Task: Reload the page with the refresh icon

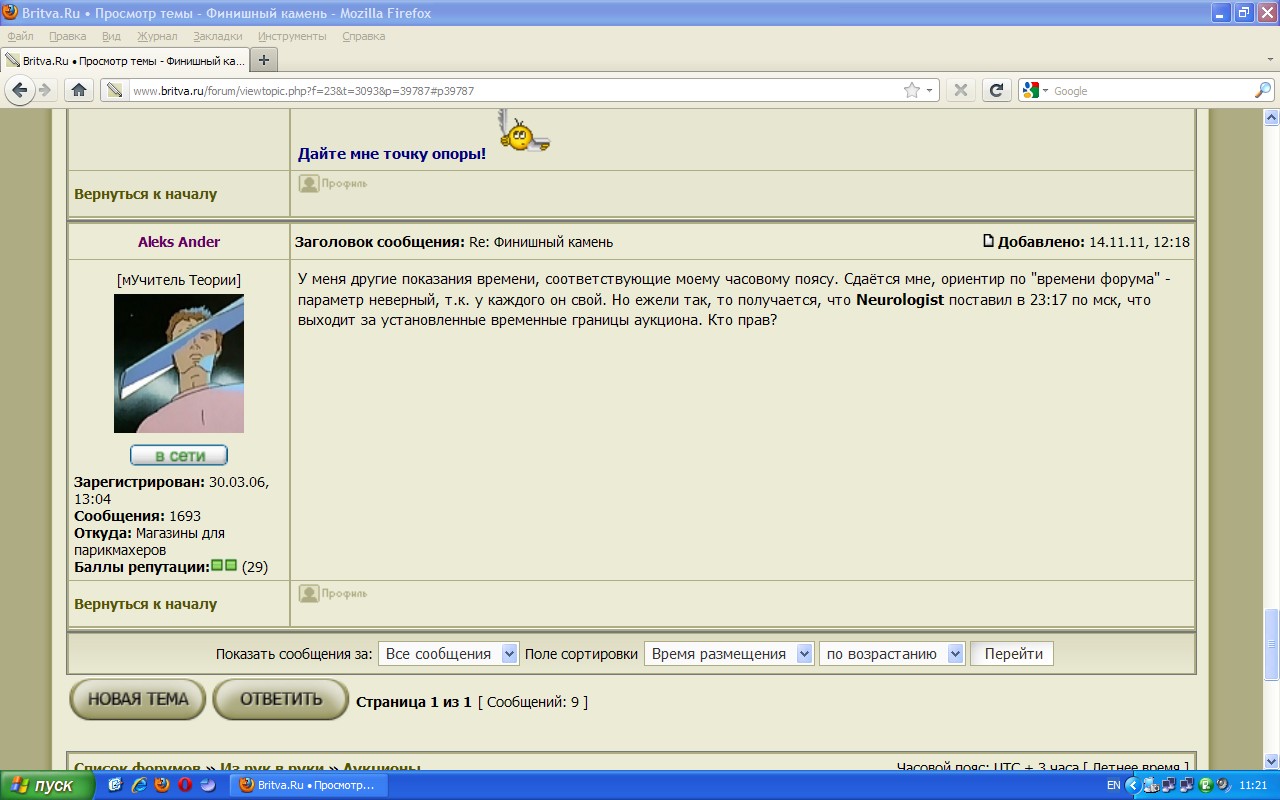Action: (996, 90)
